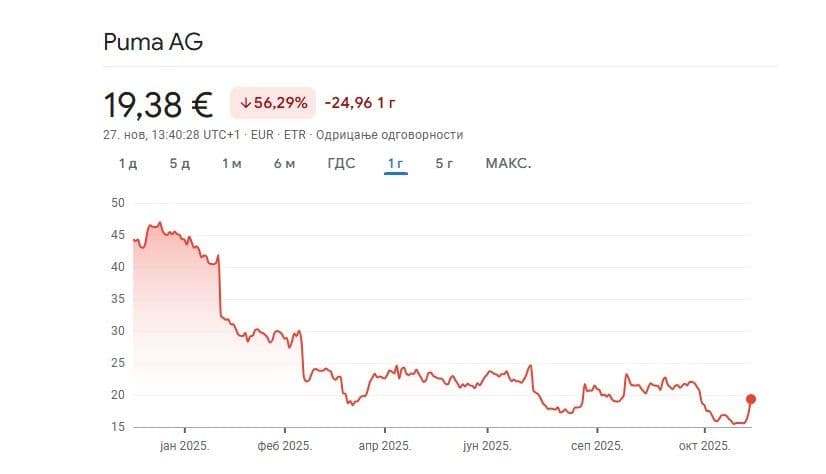
Task: Select the ГДС year-to-date tab
Action: point(341,163)
